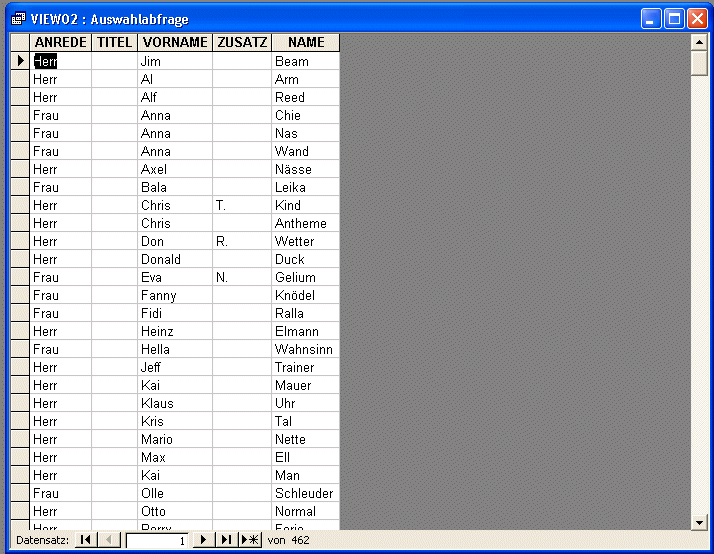
Task: Click the name cell 'Mauer'
Action: 306,385
